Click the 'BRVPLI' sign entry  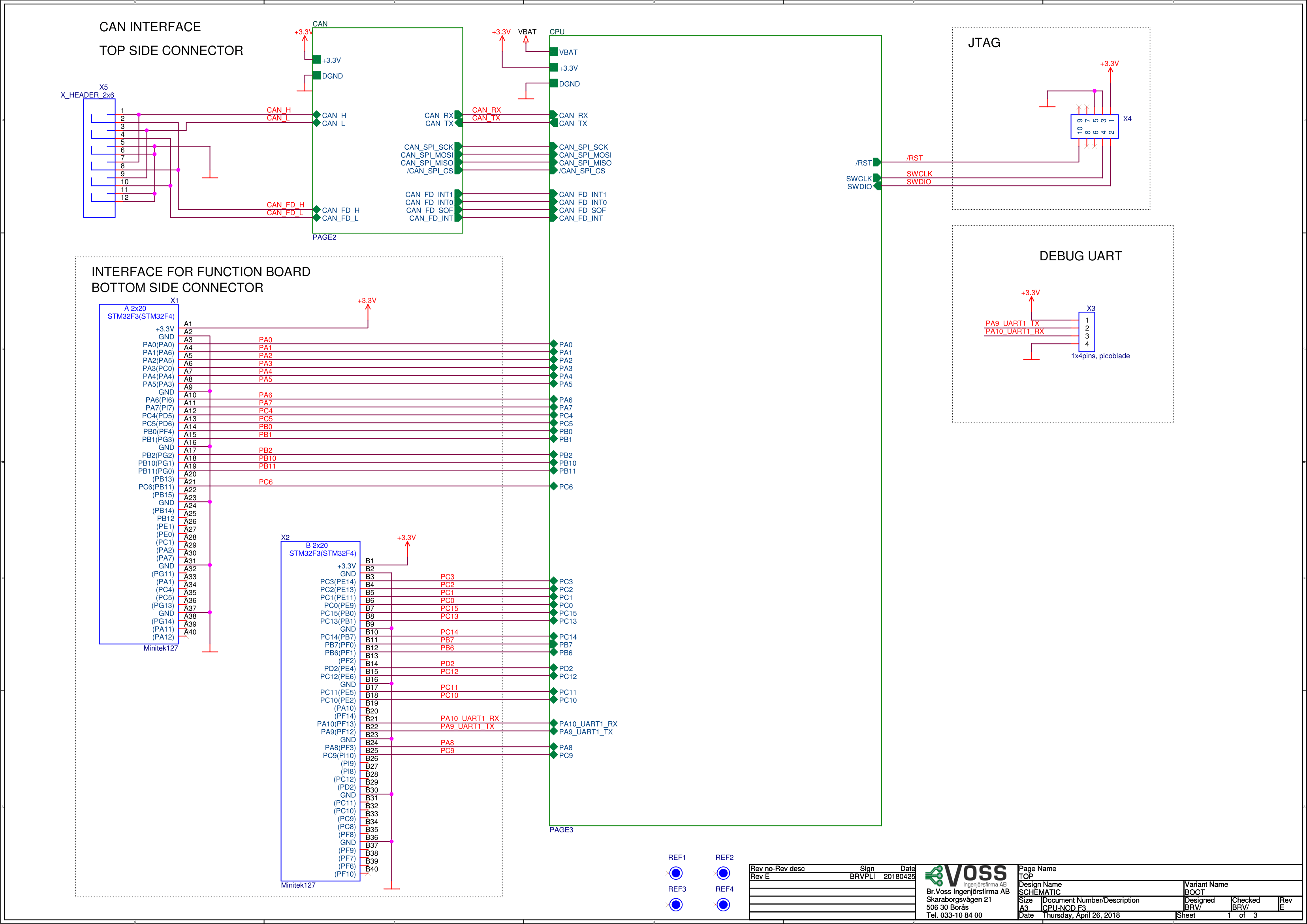862,876
